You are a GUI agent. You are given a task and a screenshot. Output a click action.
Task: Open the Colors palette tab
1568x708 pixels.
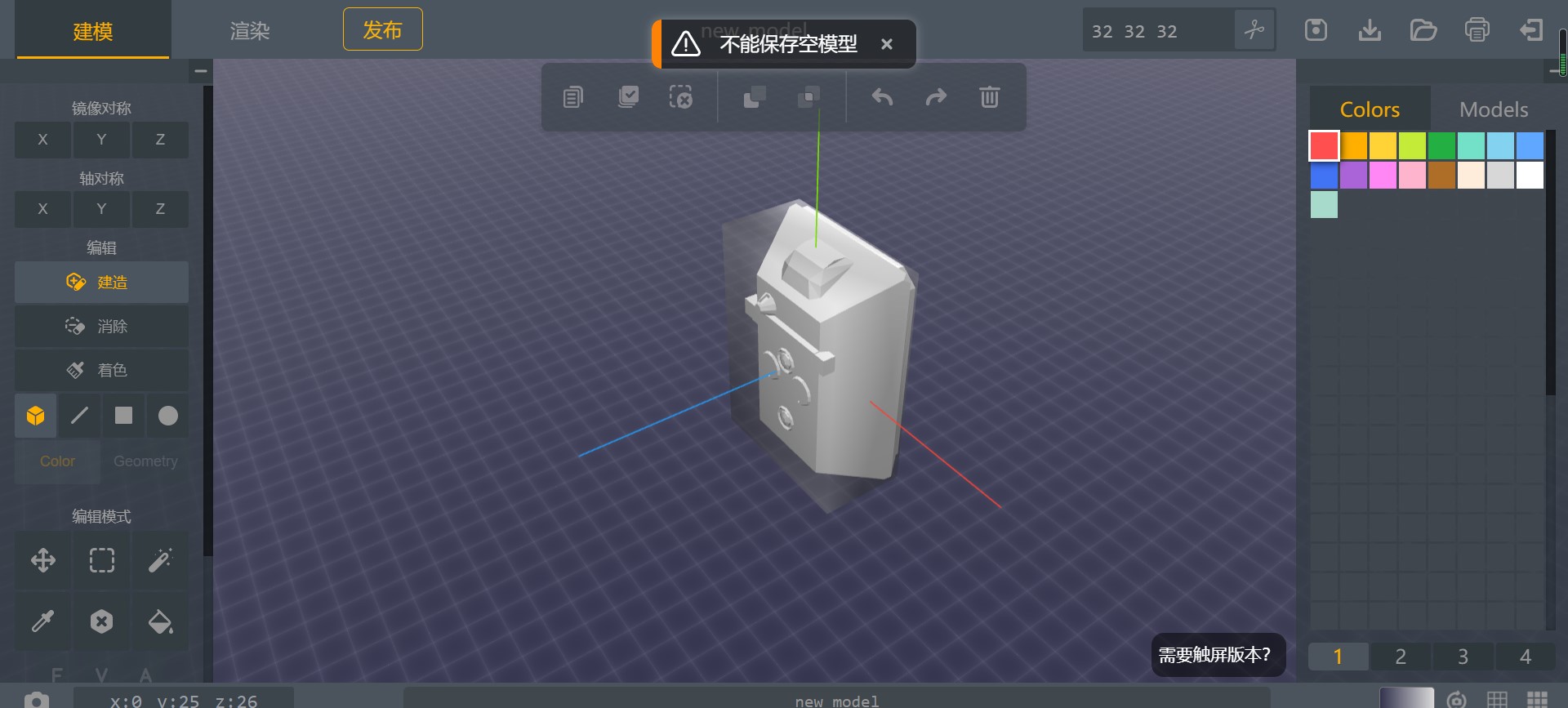point(1370,109)
